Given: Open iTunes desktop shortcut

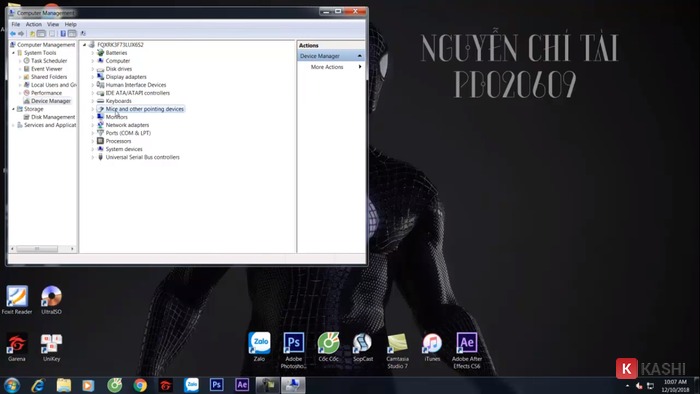Looking at the screenshot, I should [x=432, y=347].
